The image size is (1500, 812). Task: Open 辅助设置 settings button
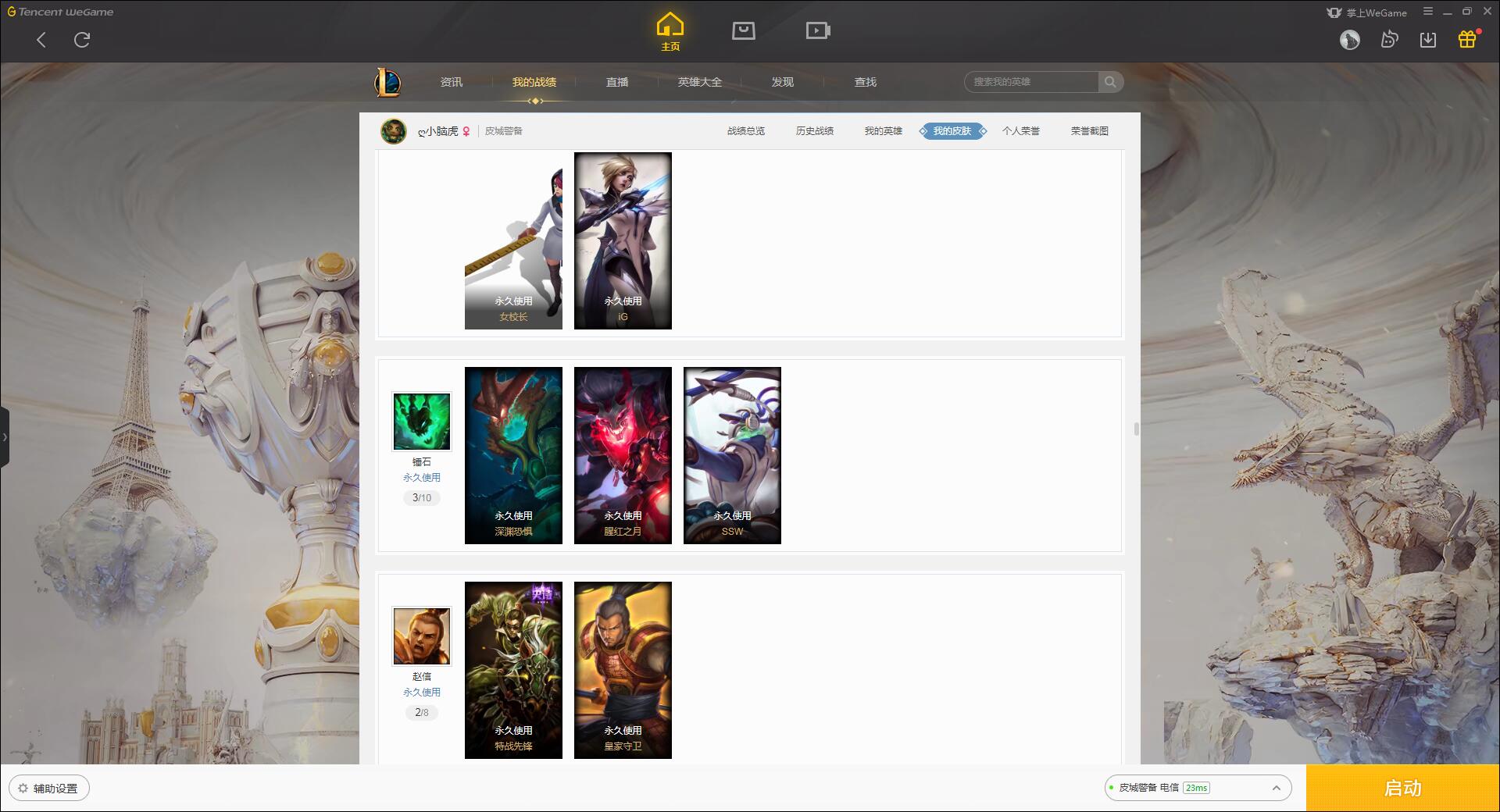tap(49, 788)
